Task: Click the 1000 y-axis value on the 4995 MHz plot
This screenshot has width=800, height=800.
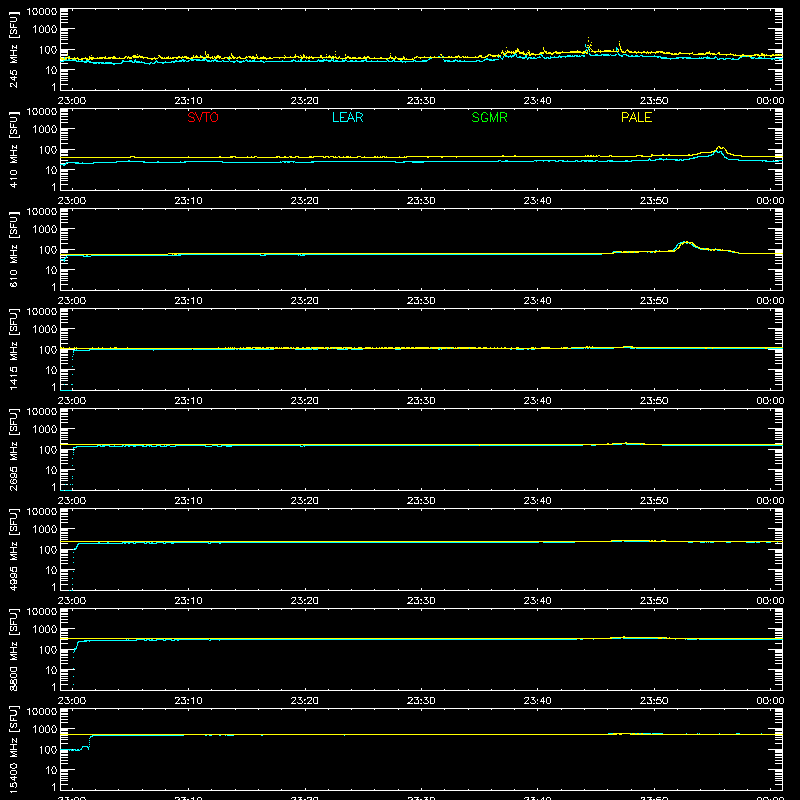Action: pyautogui.click(x=45, y=530)
